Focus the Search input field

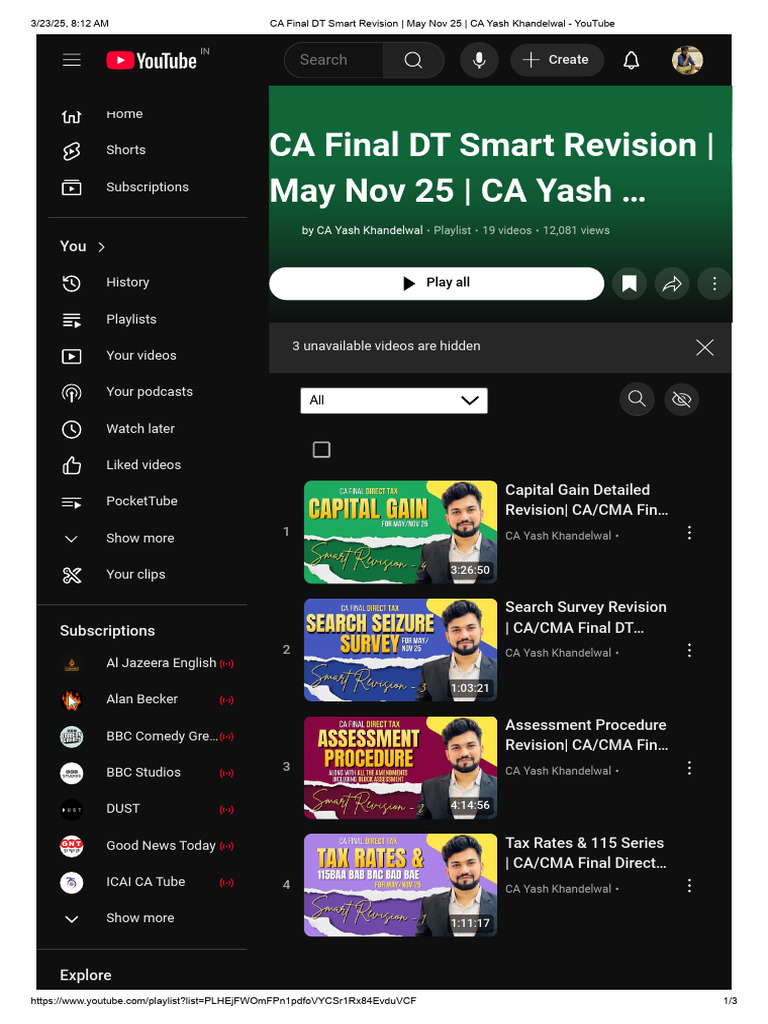[334, 60]
